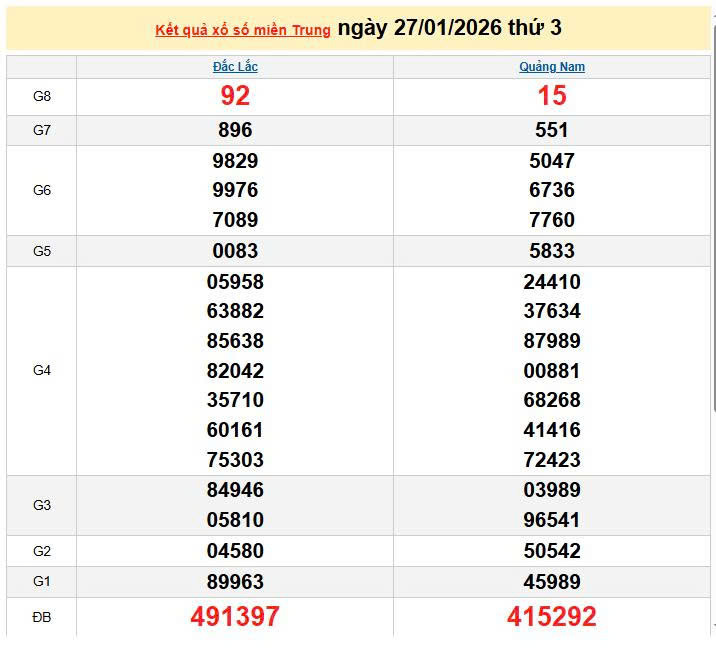Click Quảng Nam G4 number 72423
The width and height of the screenshot is (716, 652).
click(x=552, y=460)
